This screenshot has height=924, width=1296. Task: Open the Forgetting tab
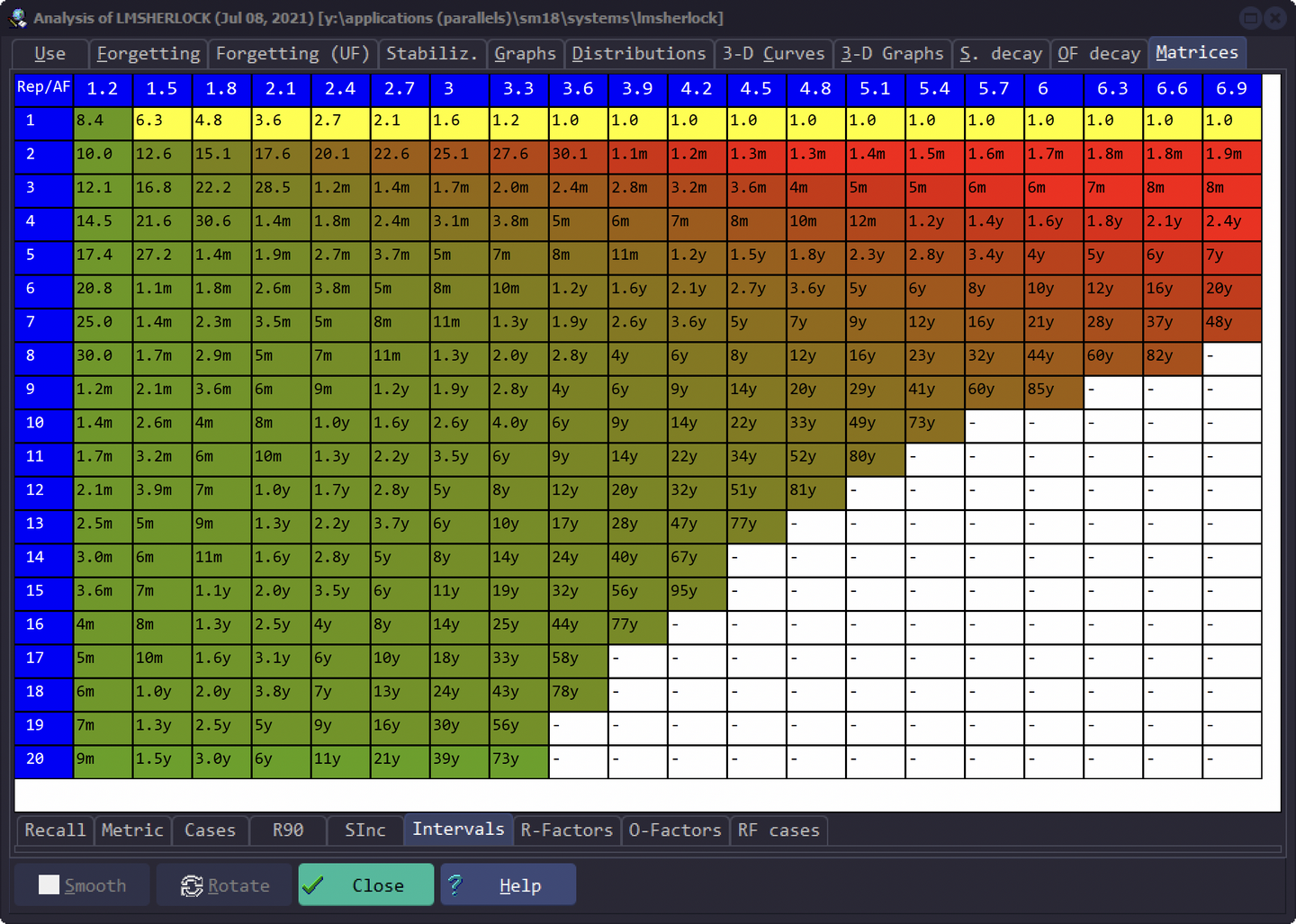(x=148, y=54)
